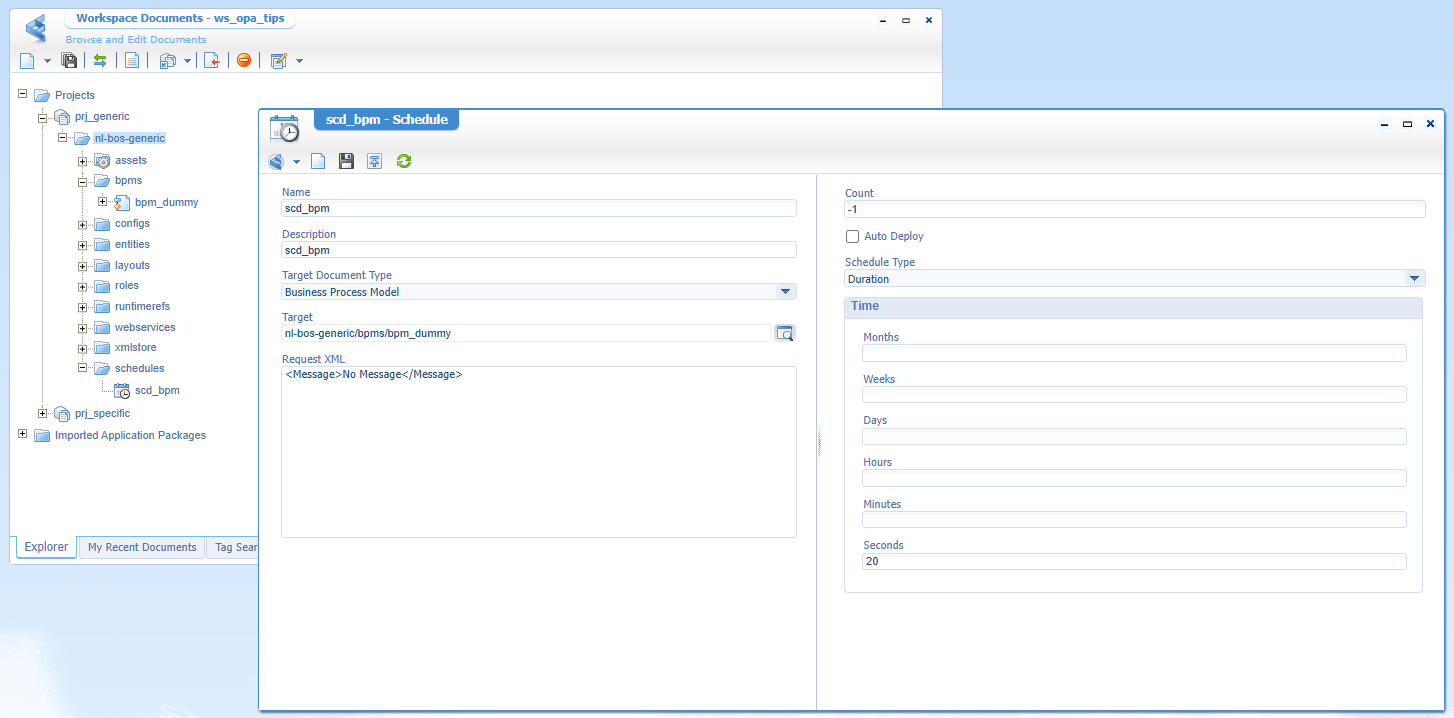Viewport: 1454px width, 718px height.
Task: Open the scd_bpm schedule in the tree
Action: point(157,391)
